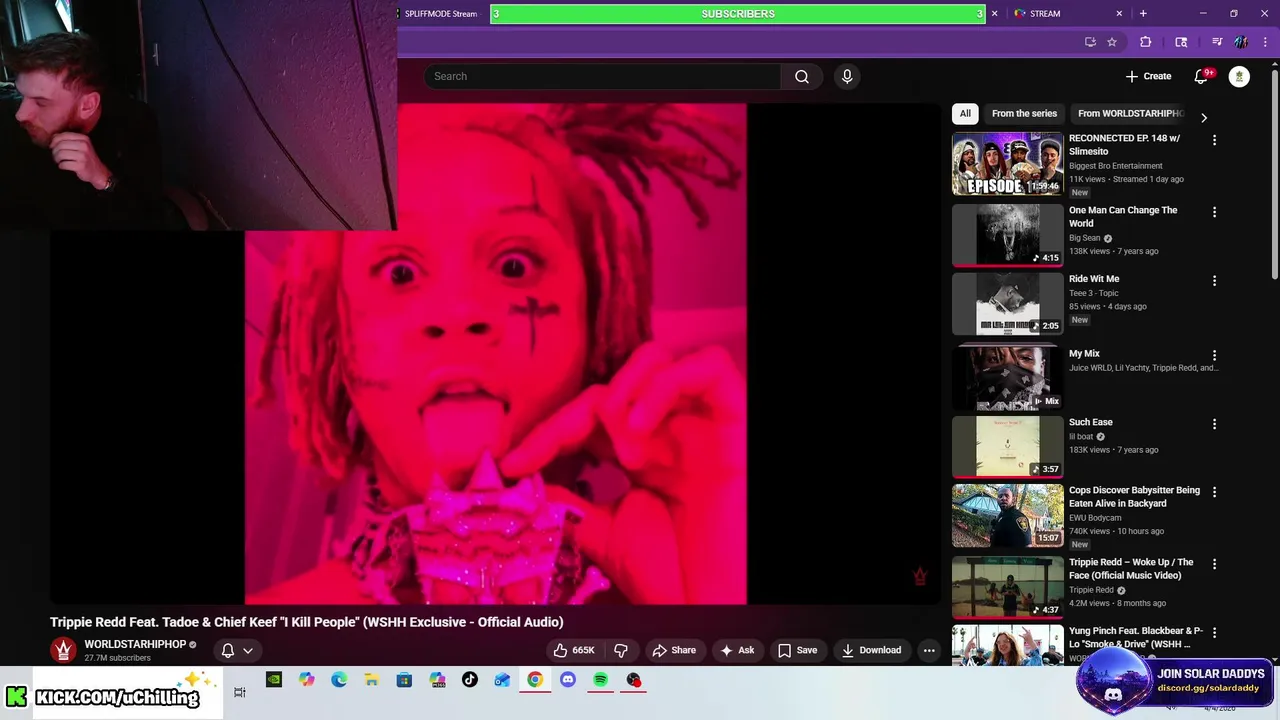Open options for Ride Wit Me video
The width and height of the screenshot is (1280, 720).
pos(1214,281)
